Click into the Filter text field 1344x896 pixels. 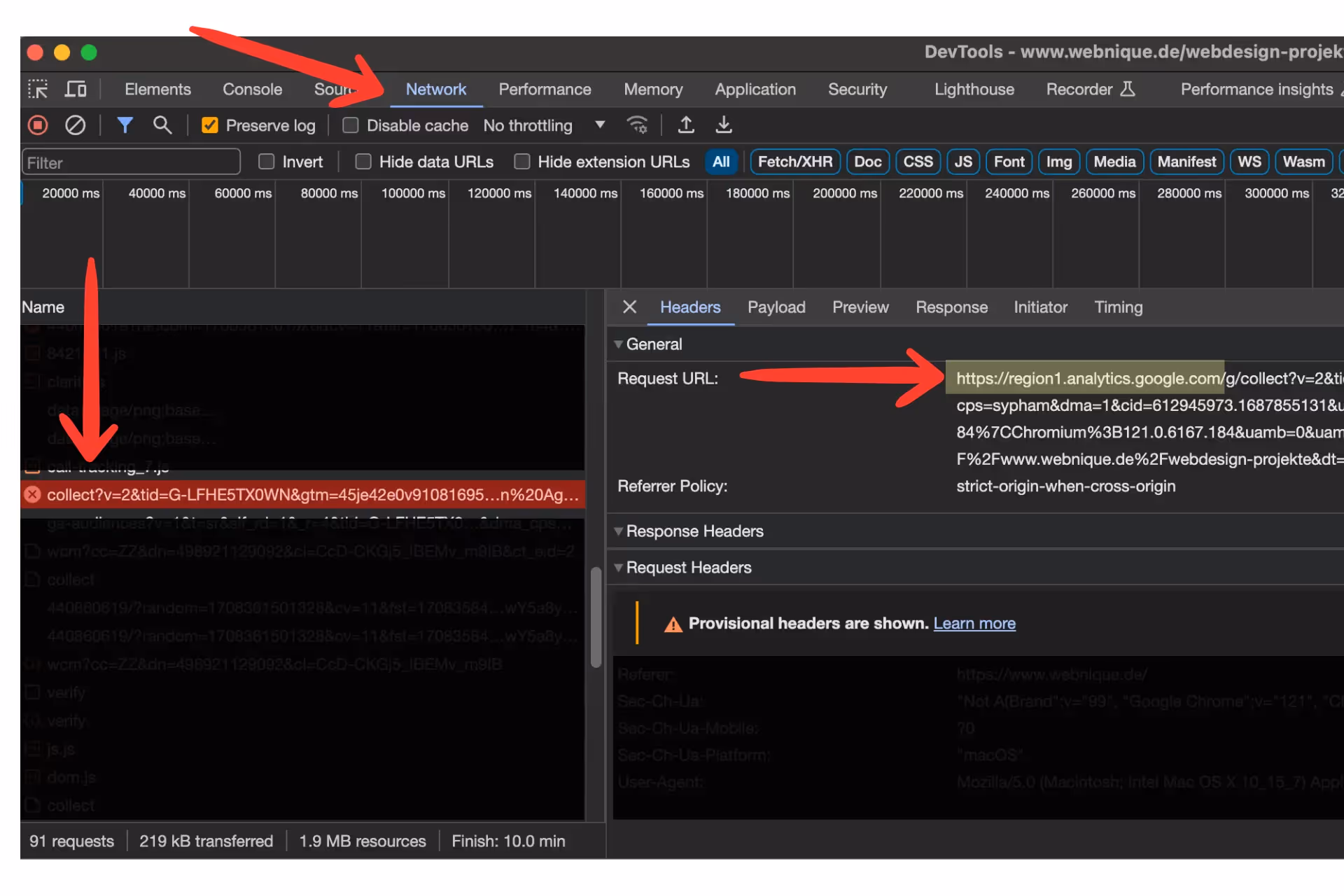tap(131, 162)
